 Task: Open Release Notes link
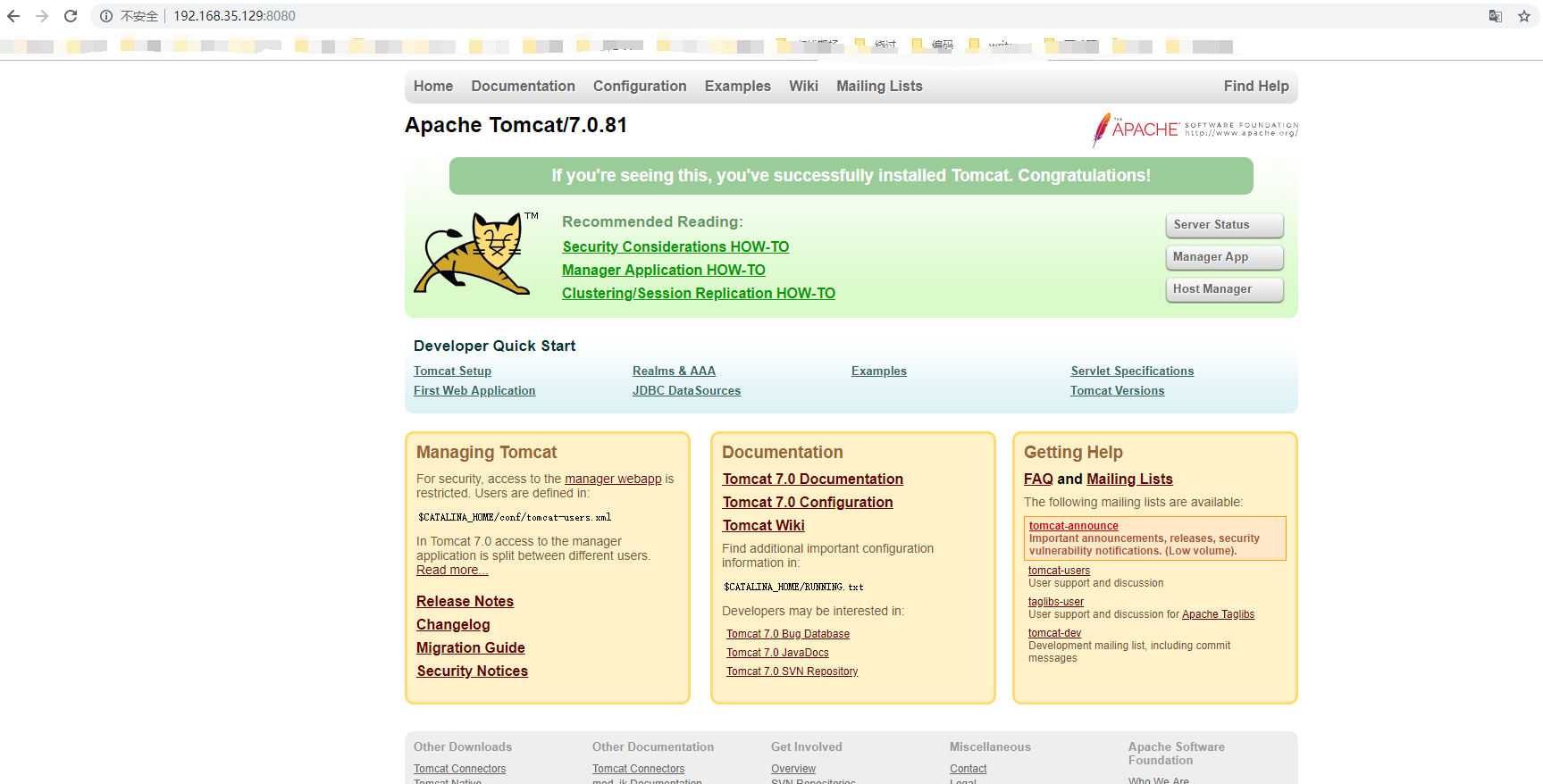(465, 601)
